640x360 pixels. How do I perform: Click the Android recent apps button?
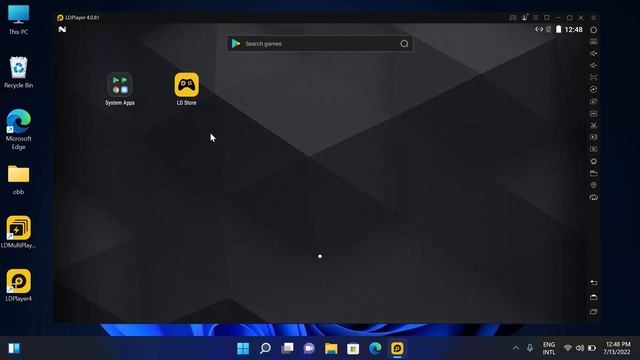[593, 312]
